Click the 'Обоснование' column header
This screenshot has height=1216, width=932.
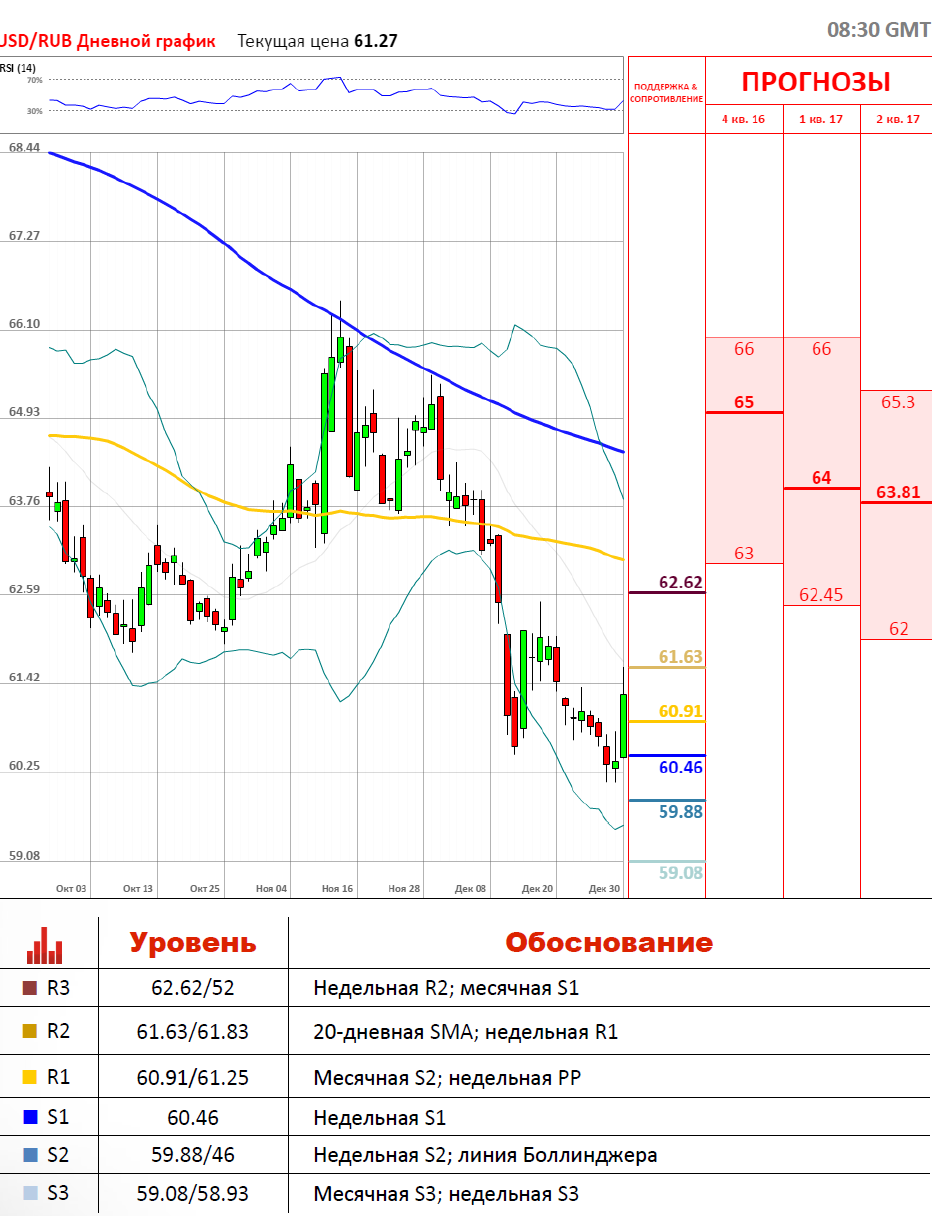point(608,943)
